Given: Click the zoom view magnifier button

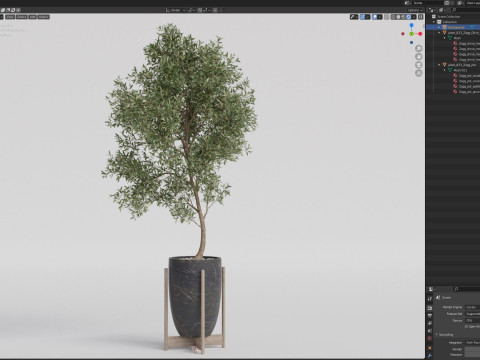Looking at the screenshot, I should tap(419, 48).
